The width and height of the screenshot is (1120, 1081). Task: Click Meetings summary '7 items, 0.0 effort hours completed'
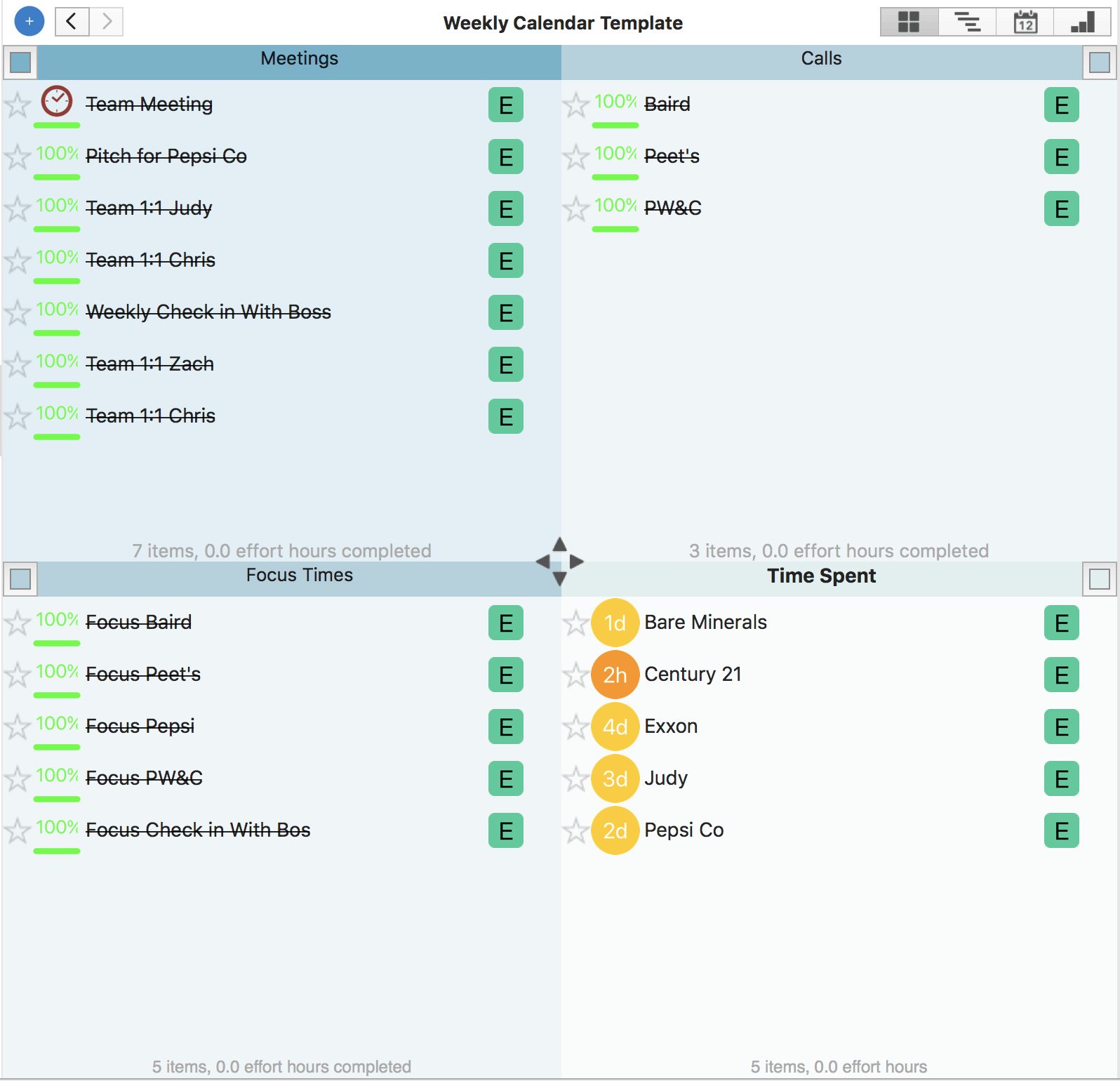coord(281,551)
